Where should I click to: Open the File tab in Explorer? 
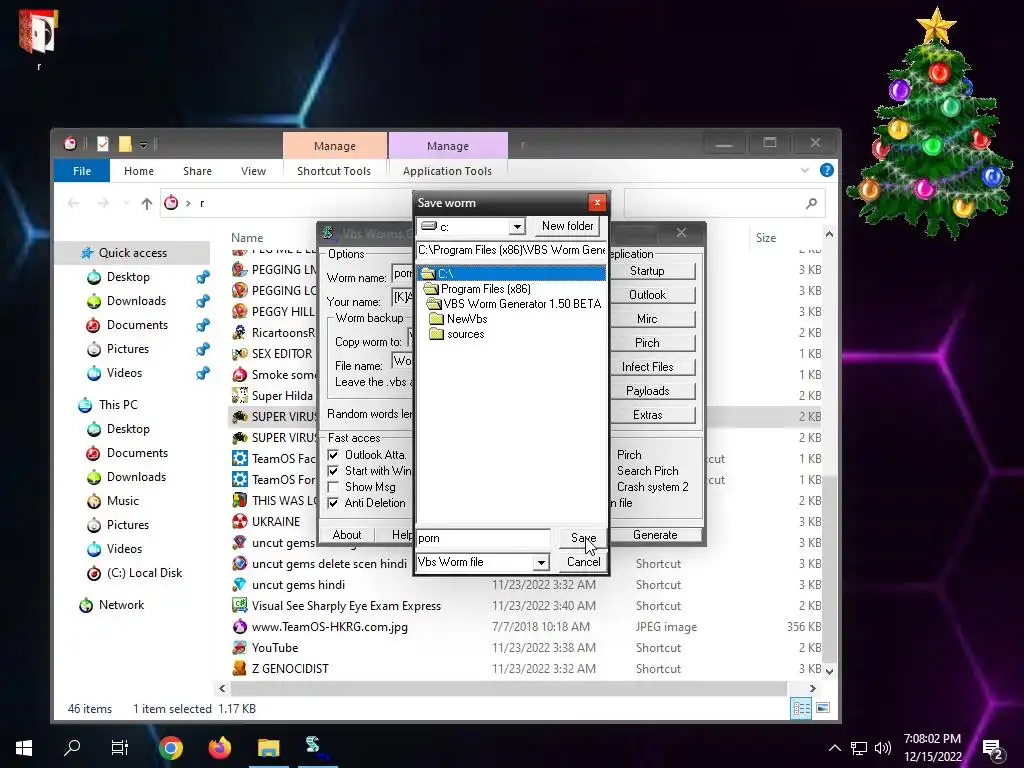pyautogui.click(x=82, y=171)
